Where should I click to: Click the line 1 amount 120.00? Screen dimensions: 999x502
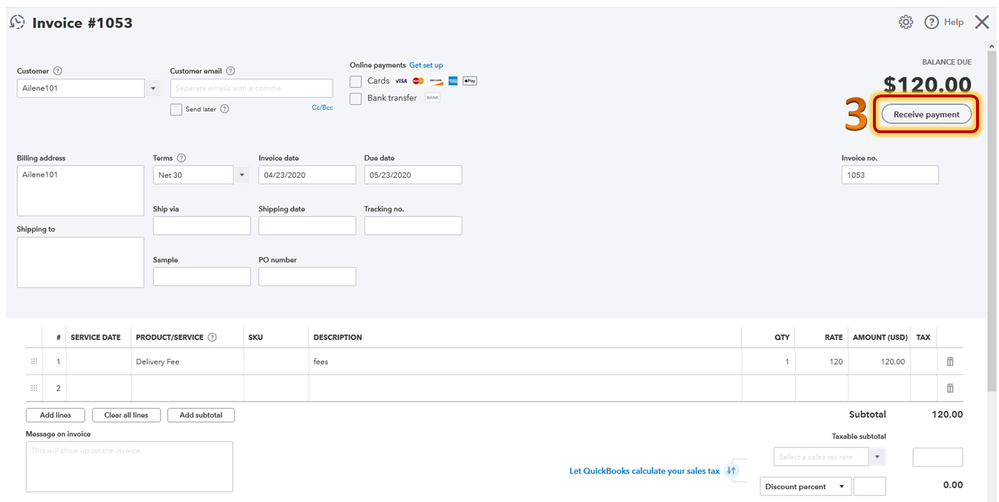click(880, 361)
